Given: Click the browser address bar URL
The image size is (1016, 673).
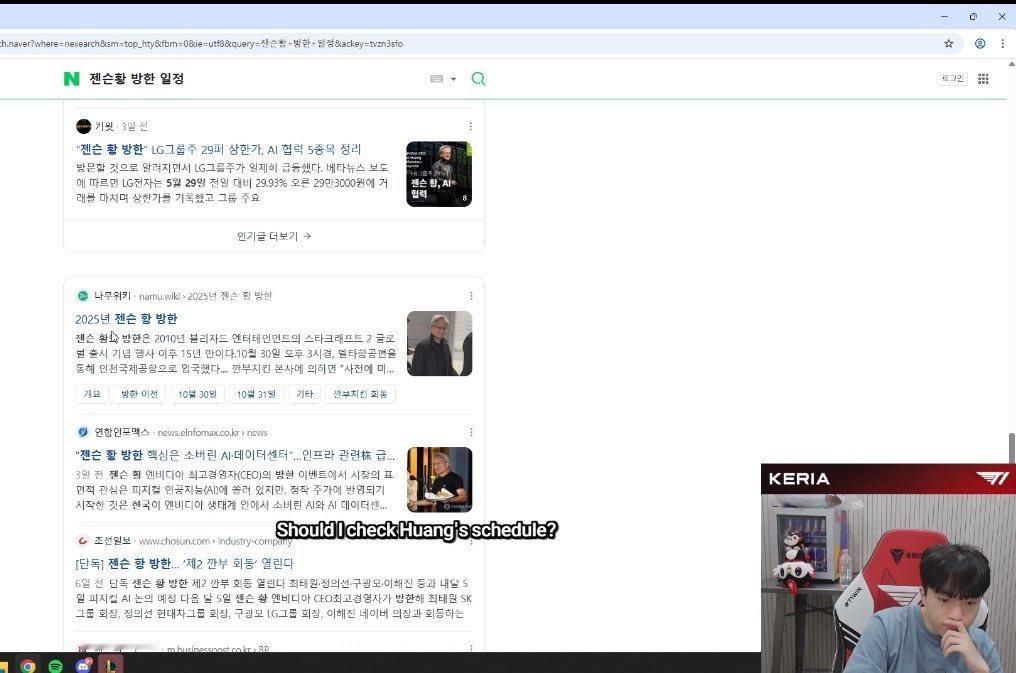Looking at the screenshot, I should click(201, 43).
